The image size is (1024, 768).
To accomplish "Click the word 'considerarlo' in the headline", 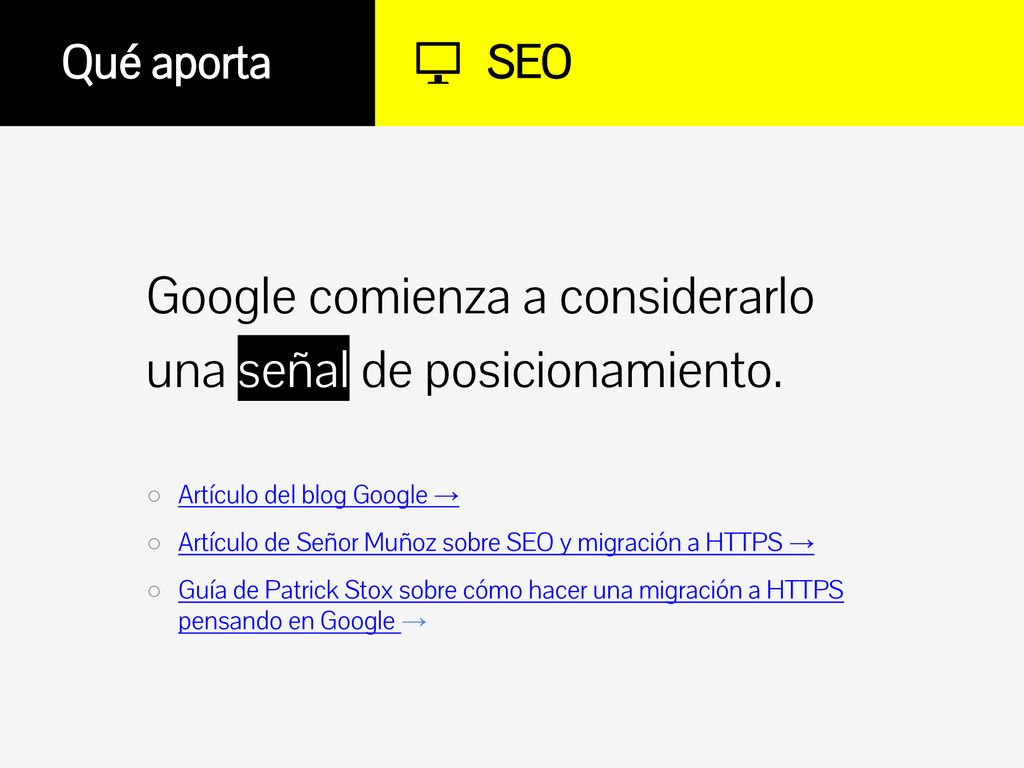I will click(686, 296).
